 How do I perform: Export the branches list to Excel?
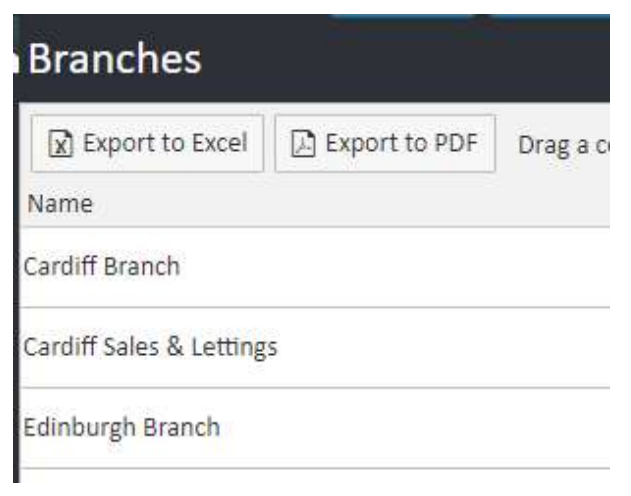tap(147, 144)
